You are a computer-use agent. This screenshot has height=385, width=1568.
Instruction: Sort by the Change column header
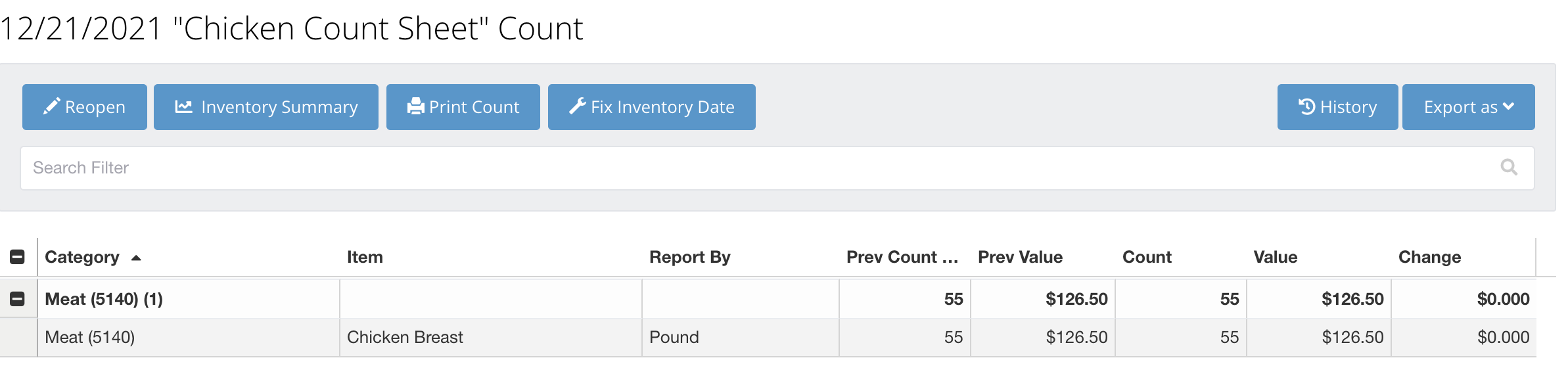[x=1429, y=257]
